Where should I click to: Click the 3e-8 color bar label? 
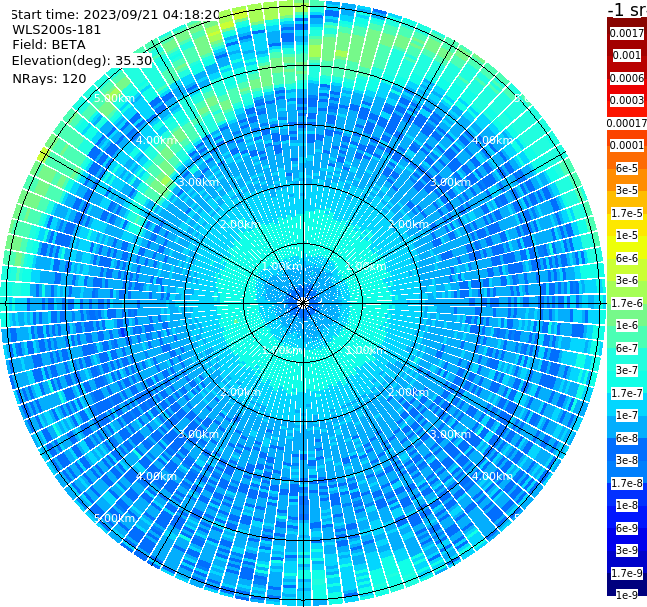point(627,460)
